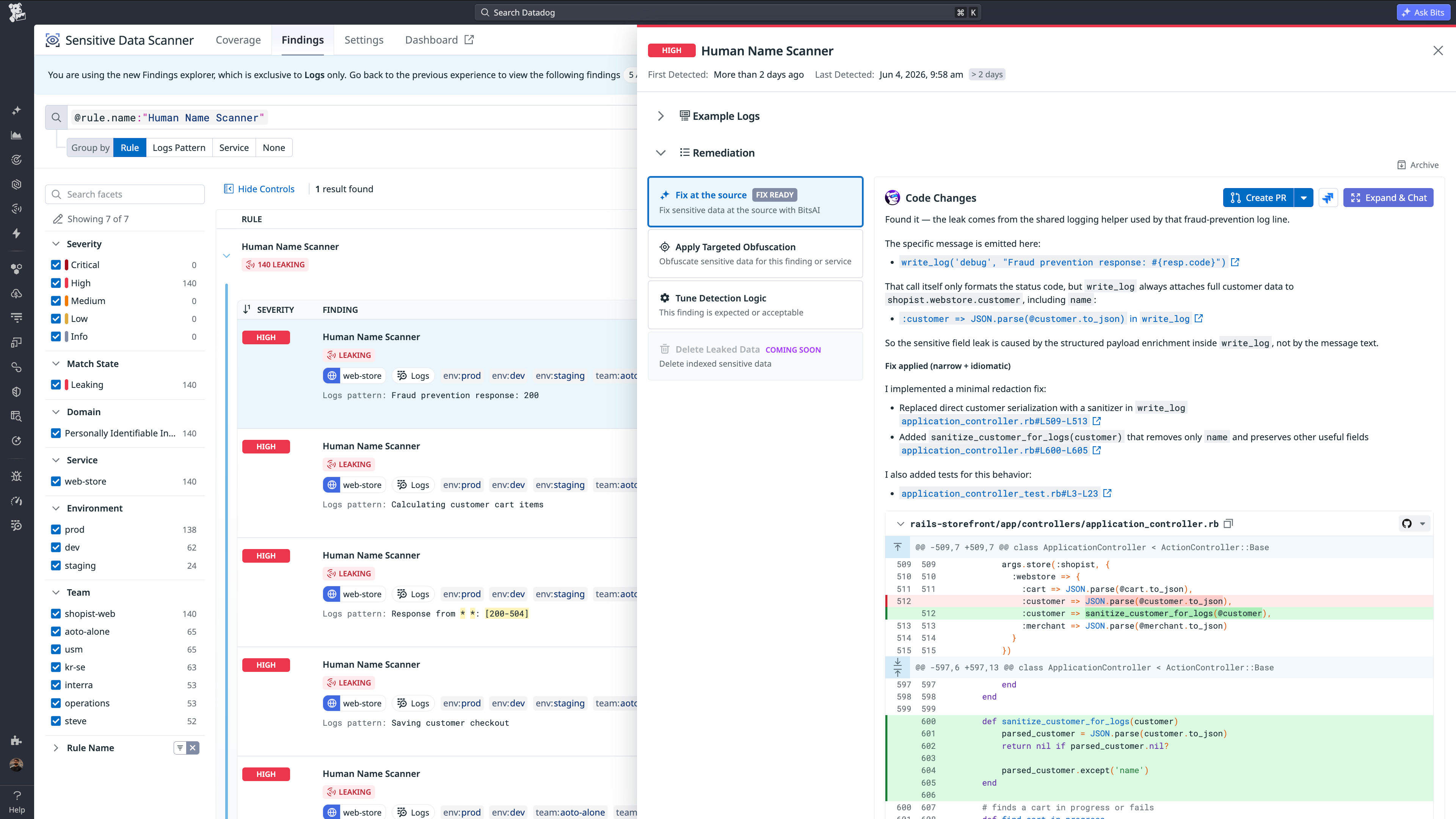Screen dimensions: 1456x819
Task: Toggle the staging environment checkbox
Action: tap(56, 565)
